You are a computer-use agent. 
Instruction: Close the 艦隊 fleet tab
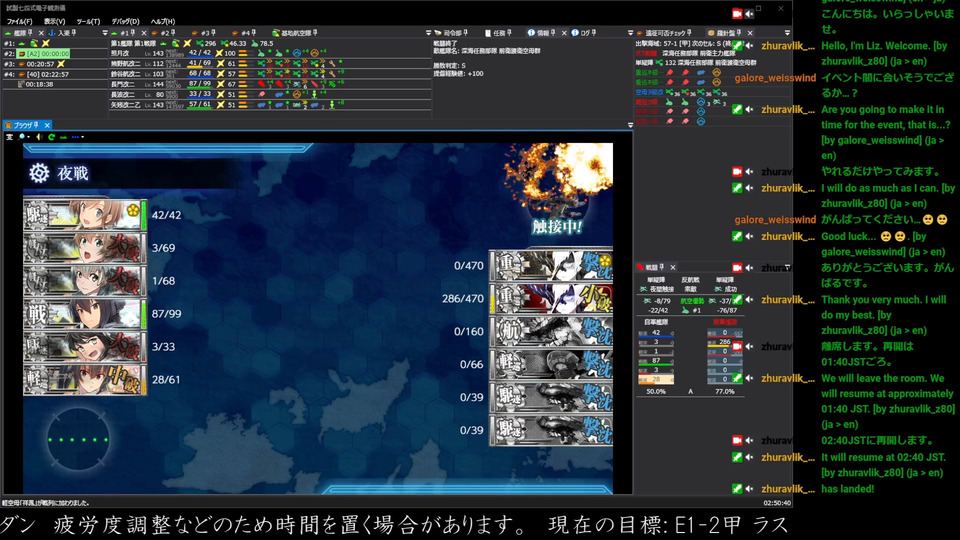click(41, 33)
